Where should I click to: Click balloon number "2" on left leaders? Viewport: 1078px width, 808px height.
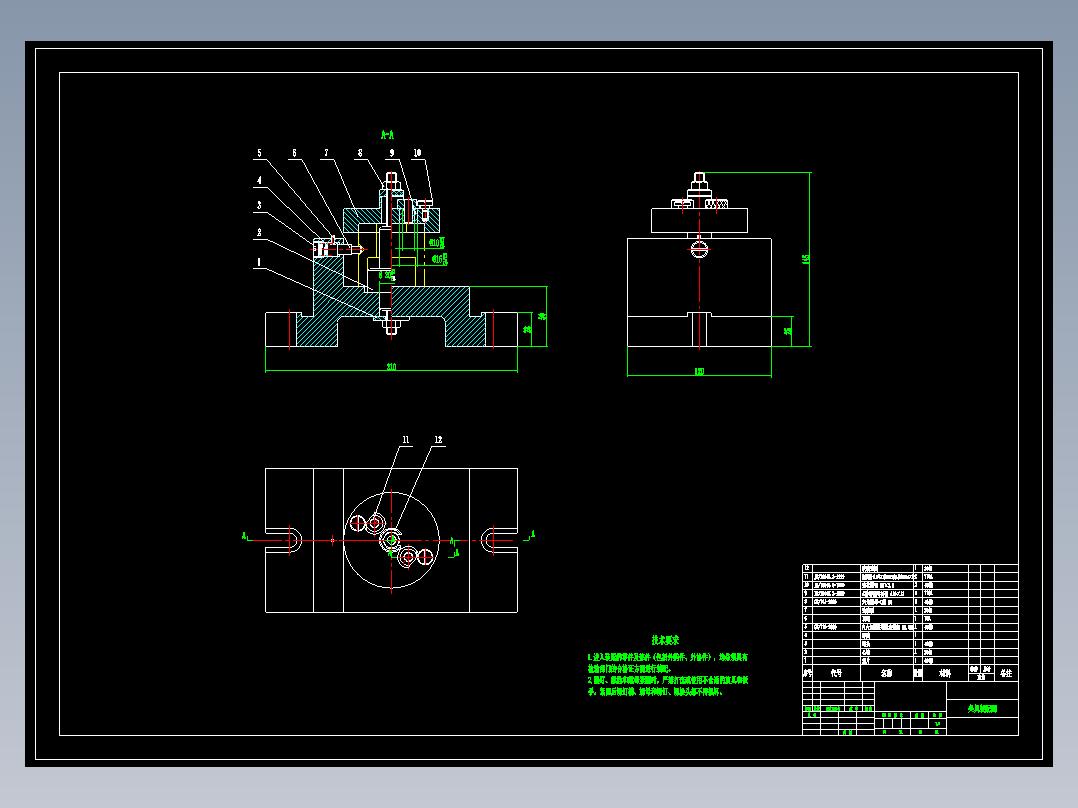[x=259, y=233]
